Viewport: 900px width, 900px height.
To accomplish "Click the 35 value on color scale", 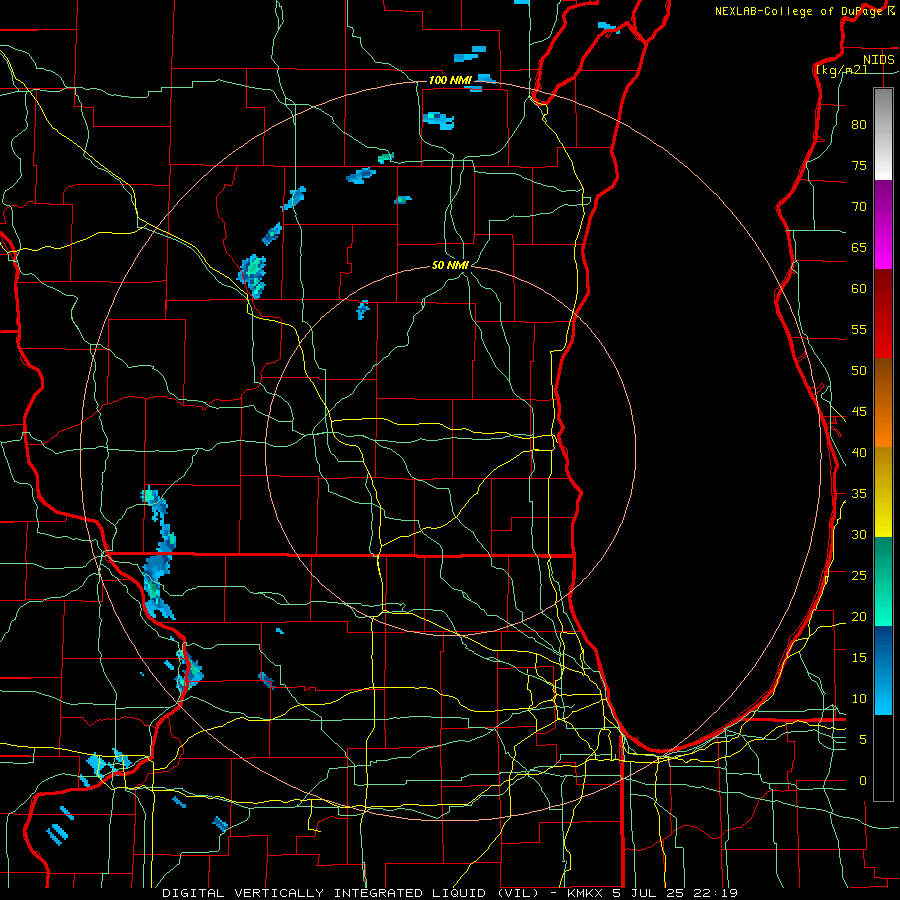I will (x=859, y=494).
